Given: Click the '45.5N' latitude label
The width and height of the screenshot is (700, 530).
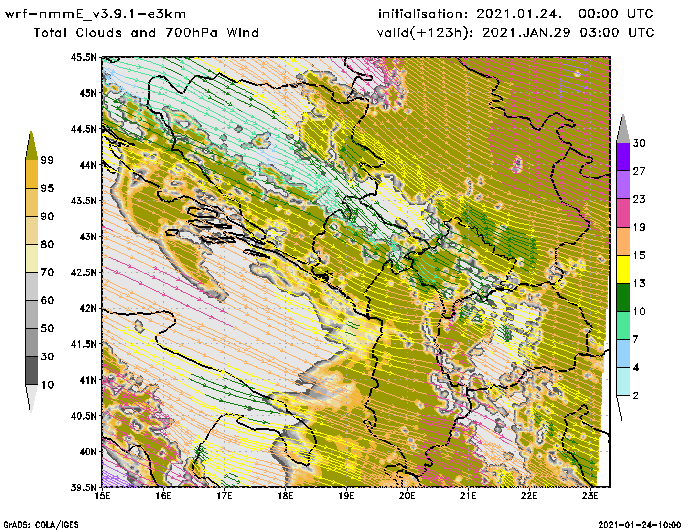Looking at the screenshot, I should tap(83, 57).
